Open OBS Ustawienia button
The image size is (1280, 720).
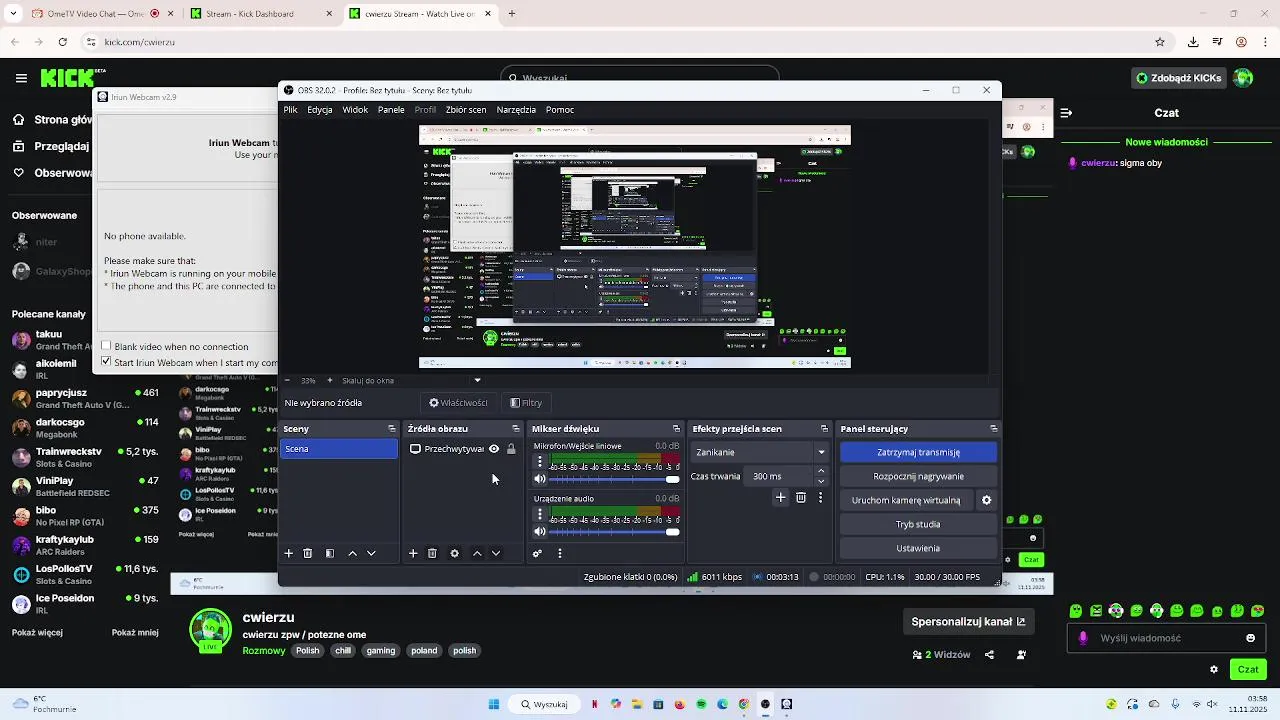(x=918, y=548)
